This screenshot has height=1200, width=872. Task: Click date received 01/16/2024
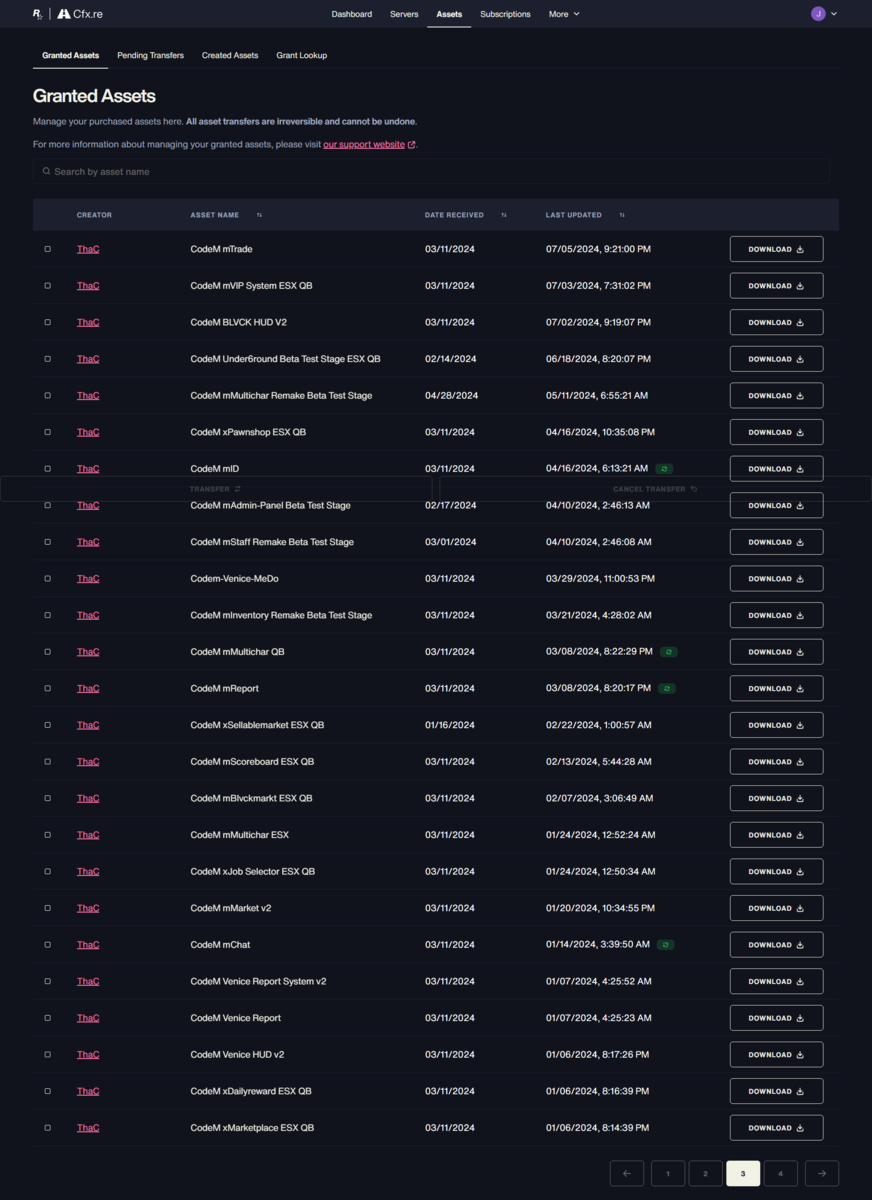[x=451, y=725]
